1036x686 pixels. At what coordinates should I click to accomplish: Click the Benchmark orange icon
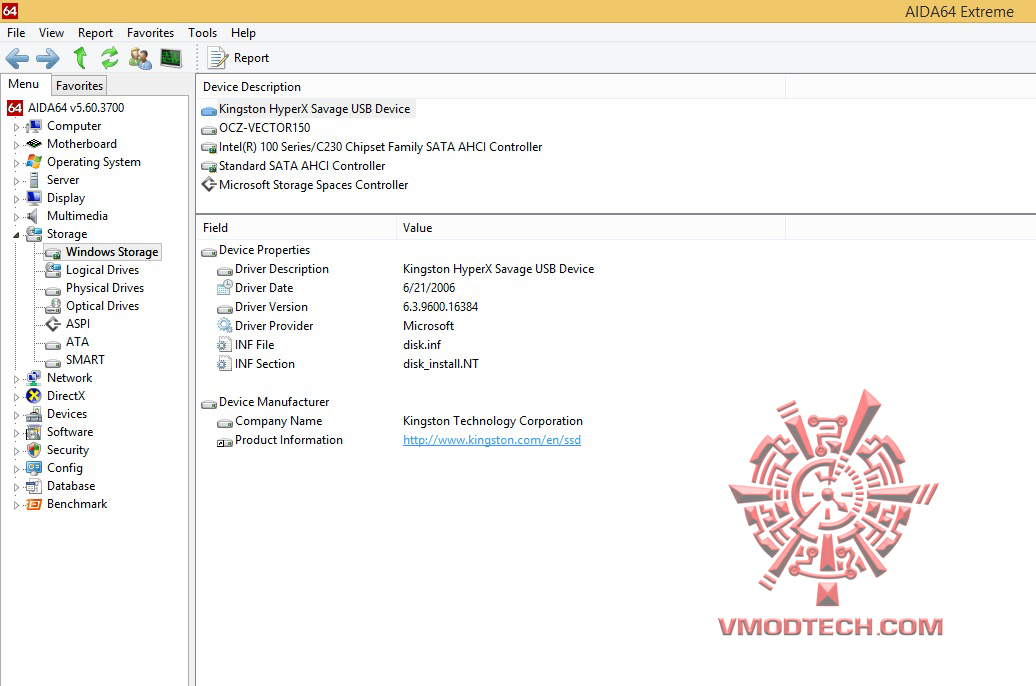pyautogui.click(x=34, y=504)
